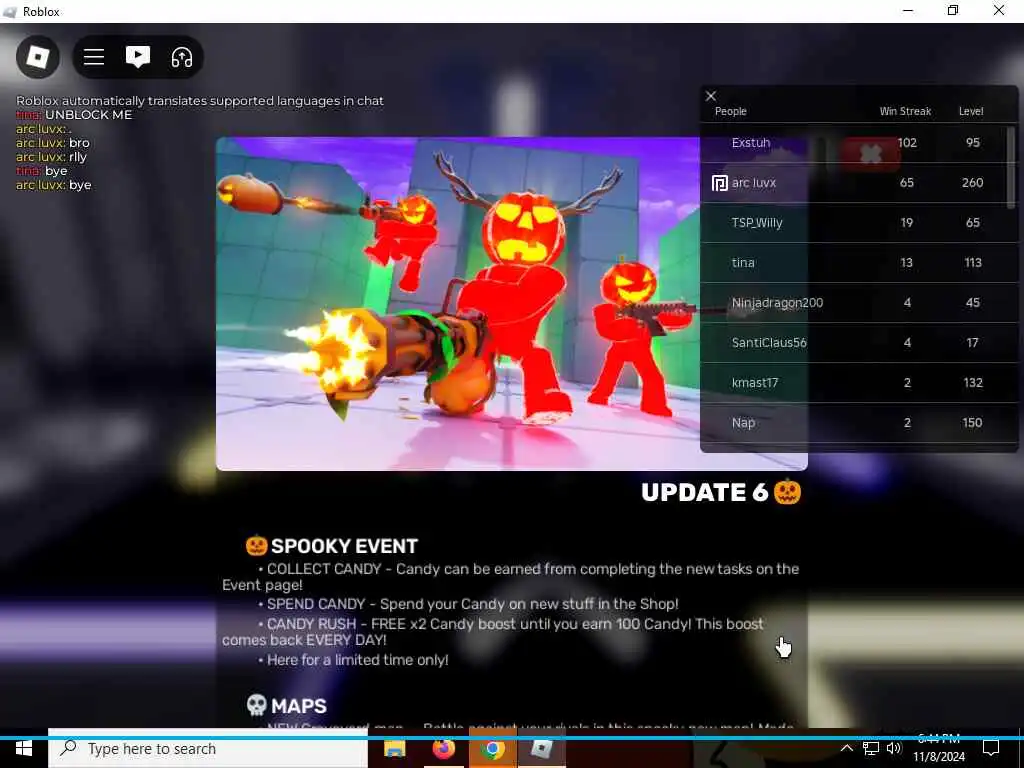Click the group icon beside arc luvx

(x=719, y=183)
